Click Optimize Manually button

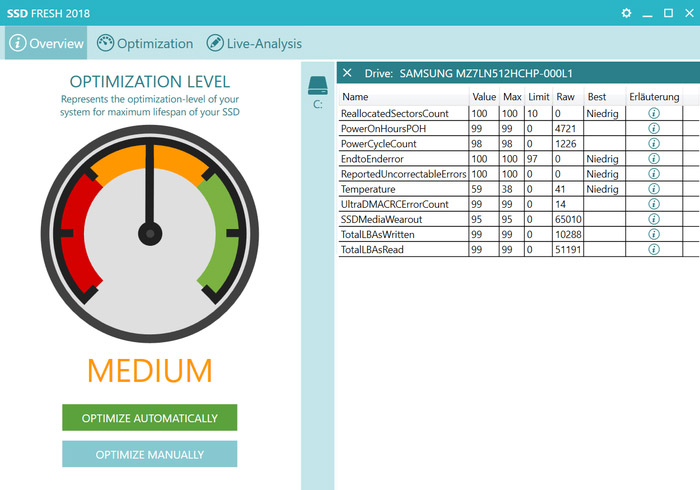tap(150, 454)
